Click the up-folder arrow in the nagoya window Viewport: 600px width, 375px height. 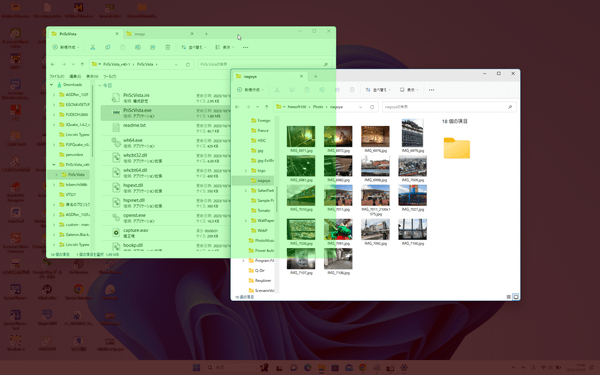pyautogui.click(x=266, y=107)
